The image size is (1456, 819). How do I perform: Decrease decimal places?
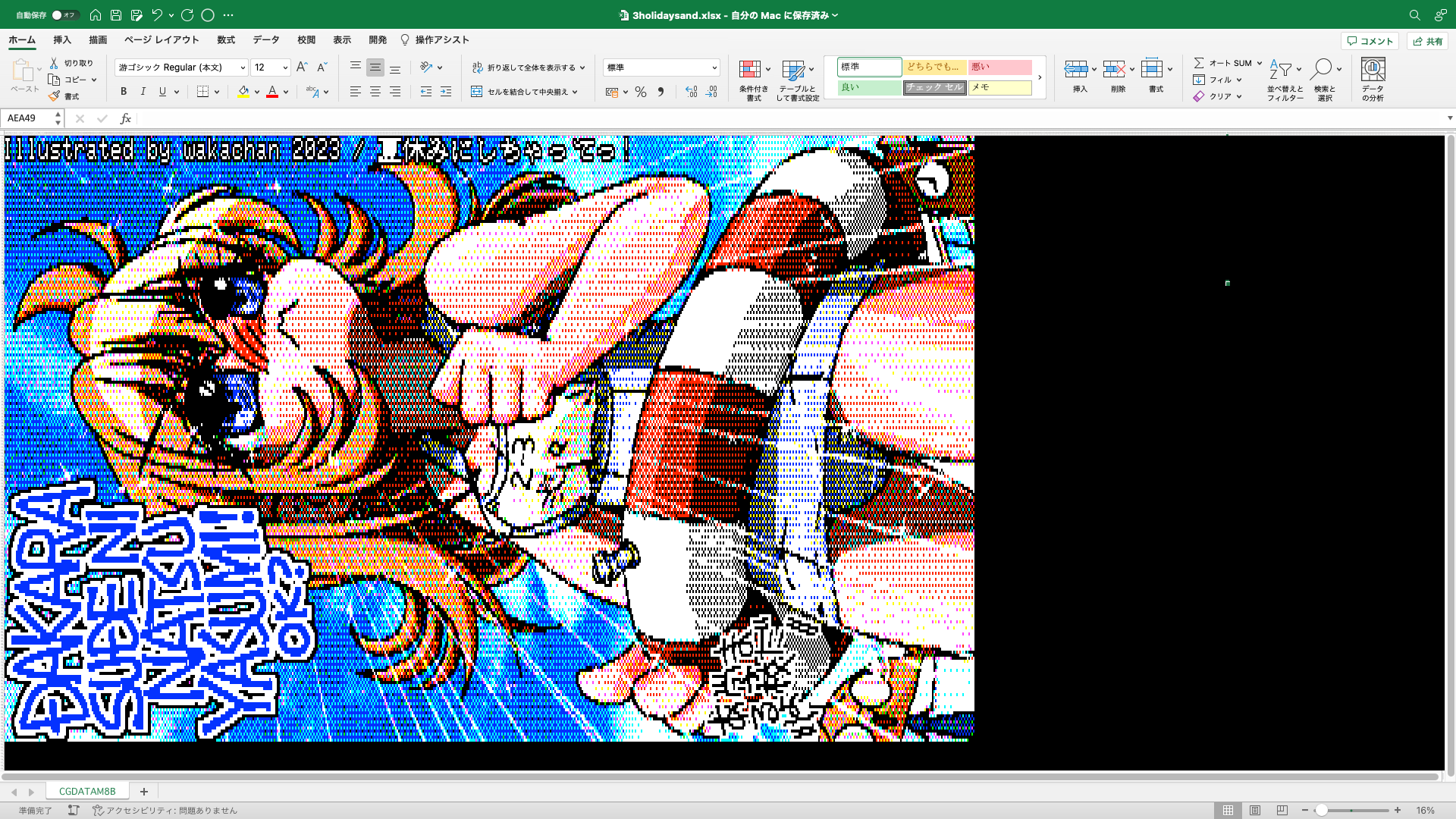[711, 92]
